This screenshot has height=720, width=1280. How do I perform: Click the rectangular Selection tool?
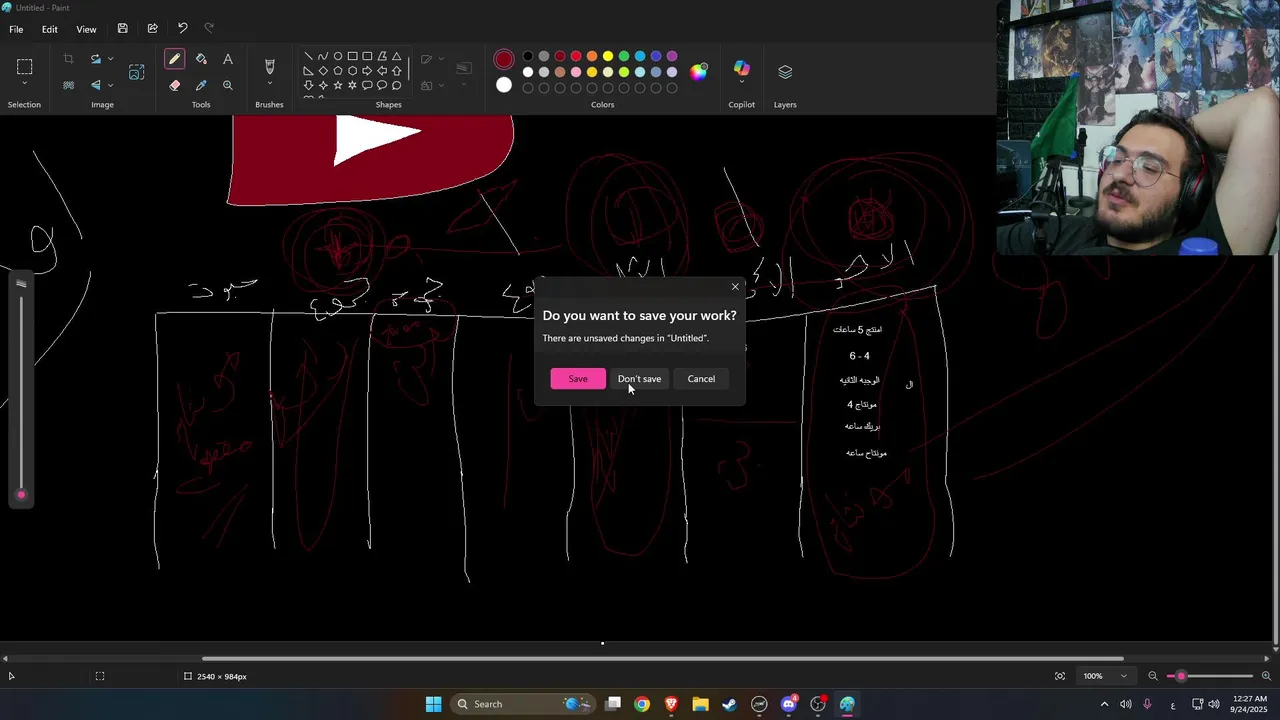tap(24, 67)
